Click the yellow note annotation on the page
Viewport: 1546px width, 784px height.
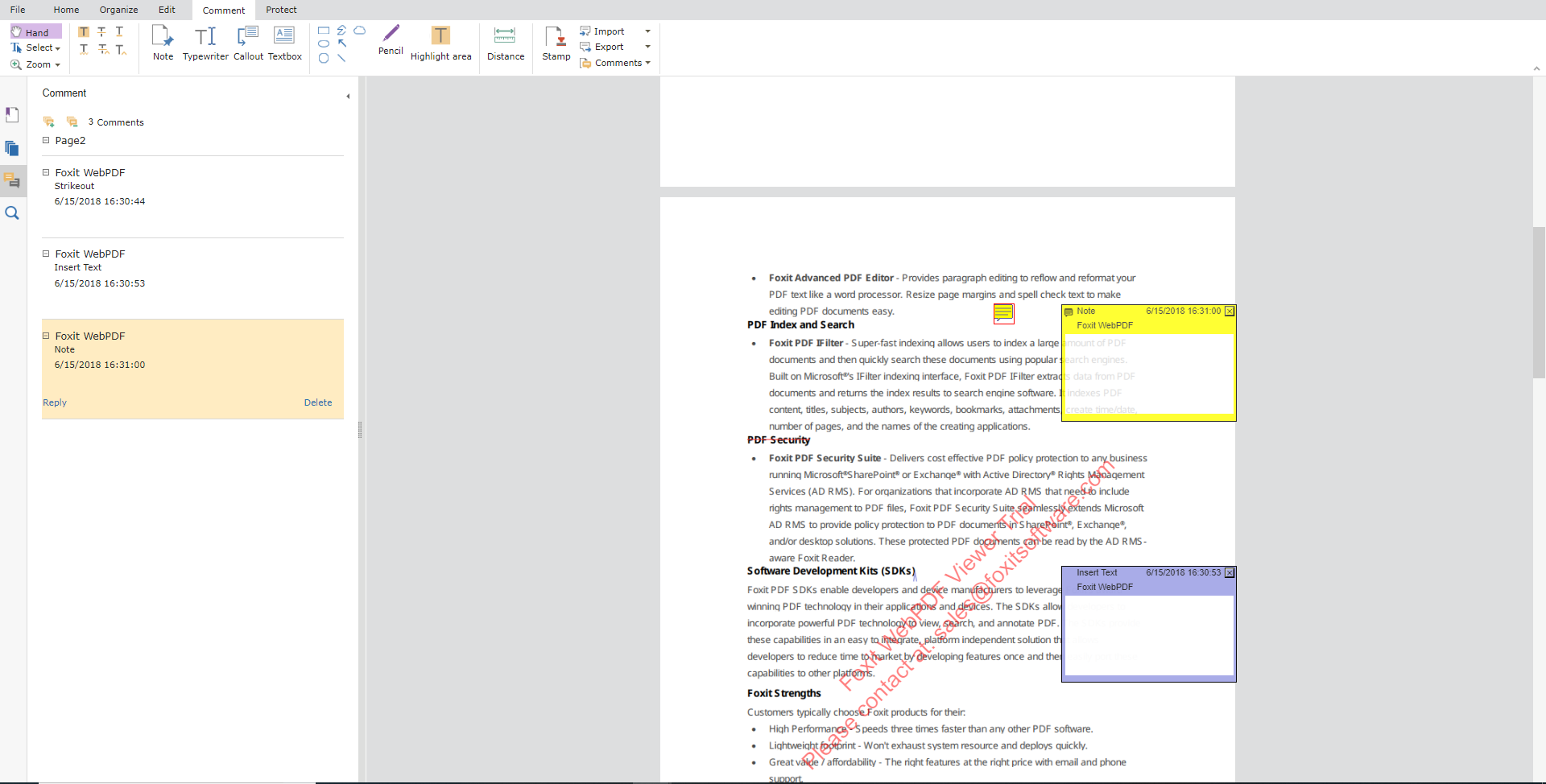(x=1003, y=314)
